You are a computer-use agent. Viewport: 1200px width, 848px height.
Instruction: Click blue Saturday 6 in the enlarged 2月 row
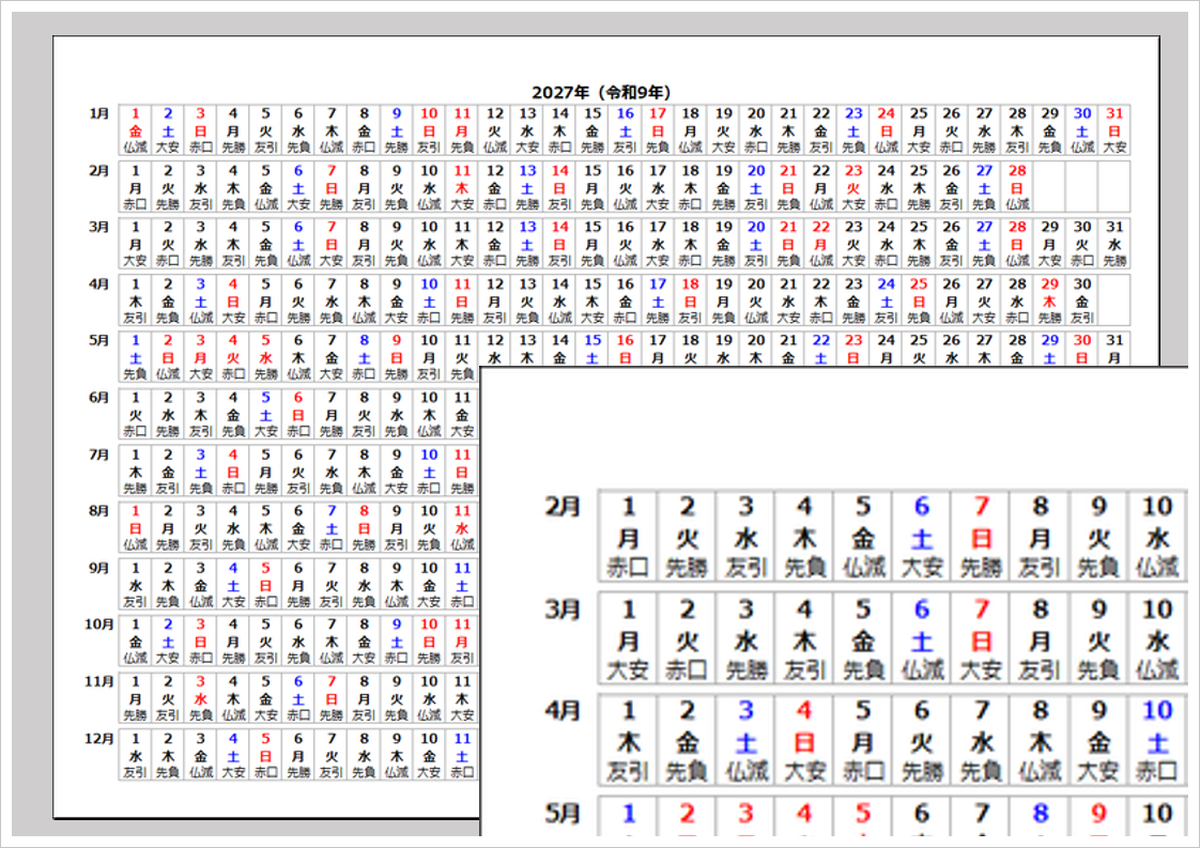[922, 537]
